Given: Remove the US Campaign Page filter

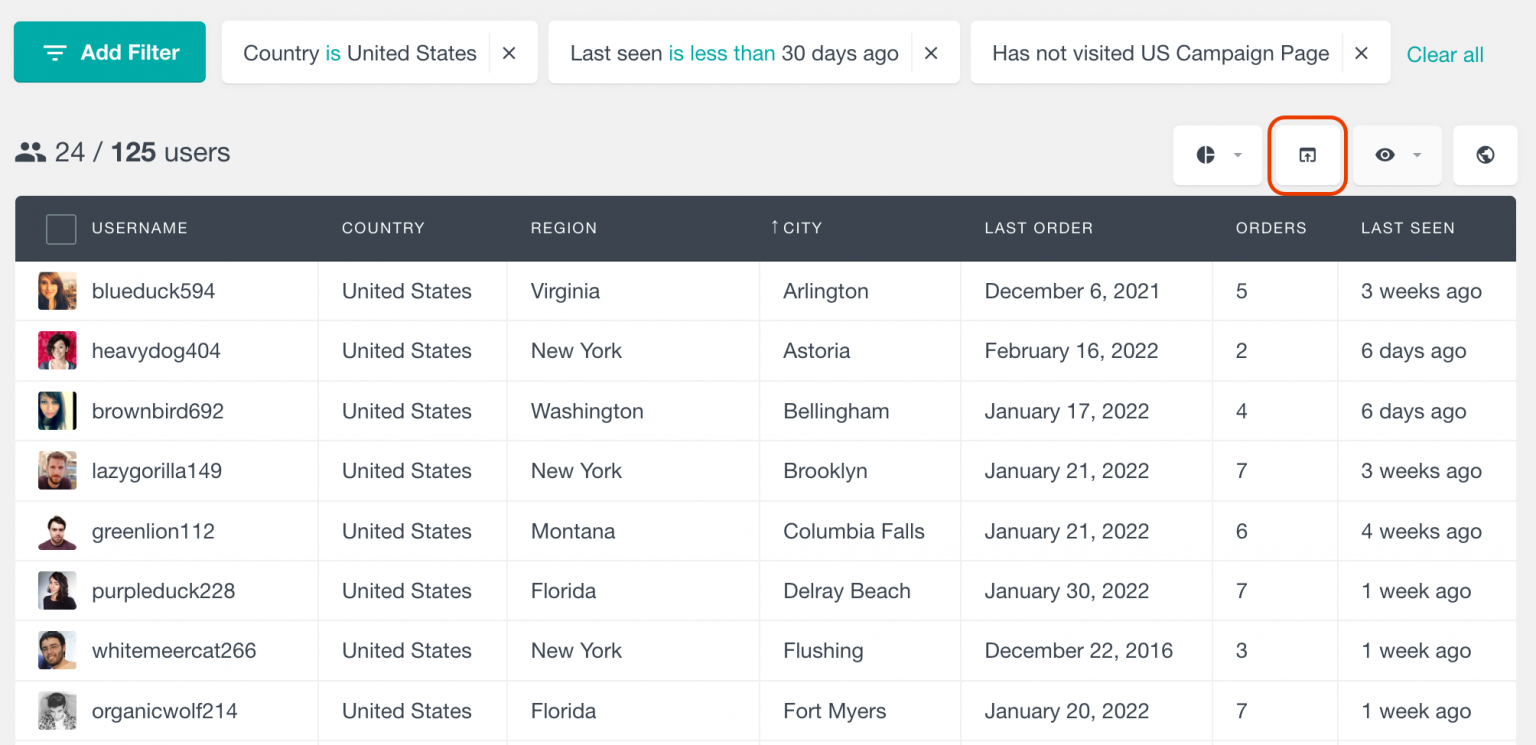Looking at the screenshot, I should [1361, 53].
